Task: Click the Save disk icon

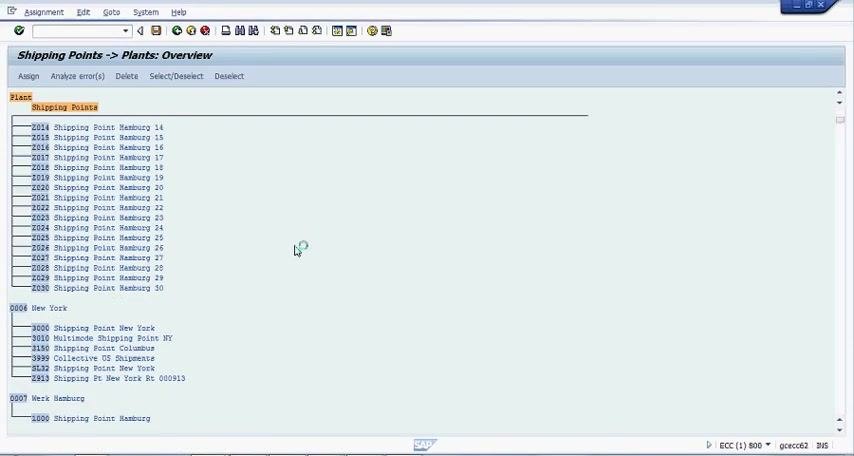Action: [x=156, y=31]
